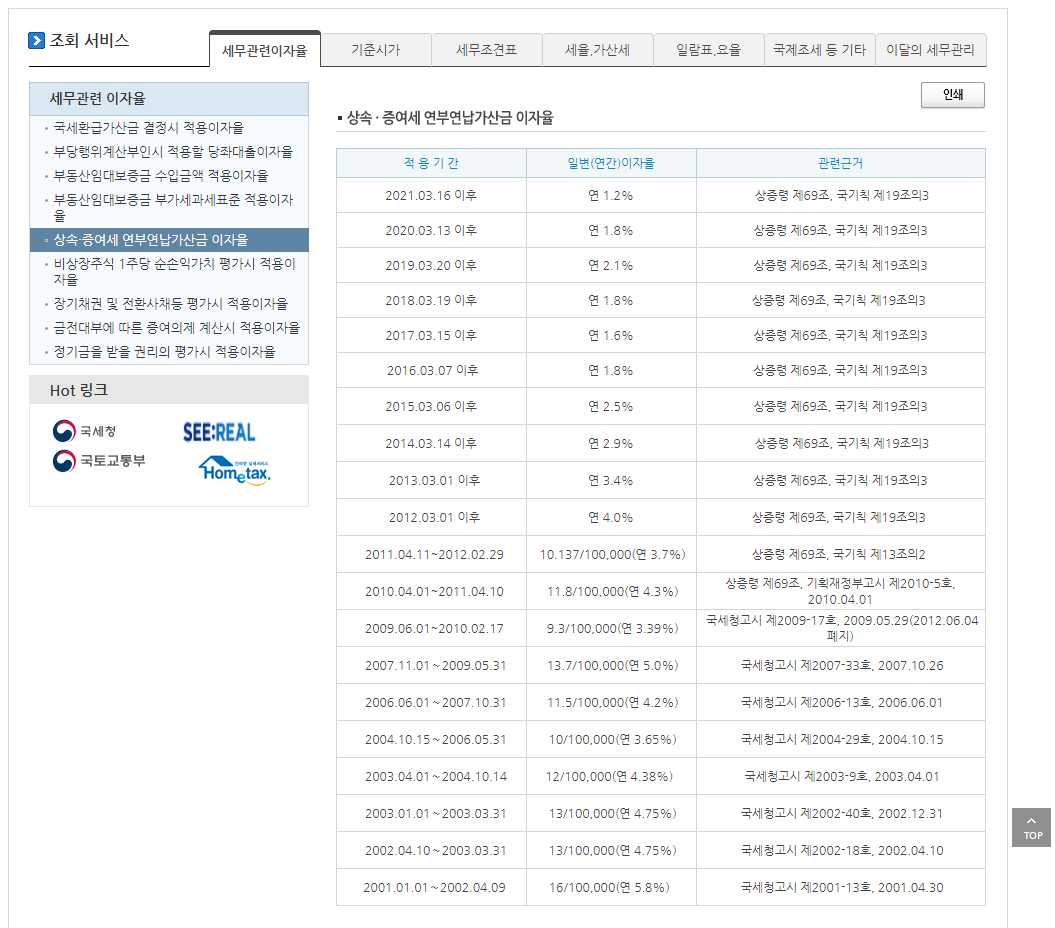This screenshot has height=928, width=1055.
Task: Select 금전대부에 따른 증여의제 계산시 적용이자율
Action: click(177, 328)
